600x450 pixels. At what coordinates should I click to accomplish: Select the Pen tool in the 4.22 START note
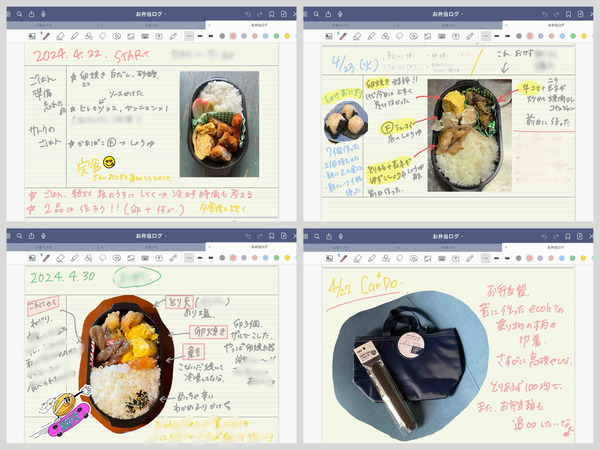click(x=46, y=36)
